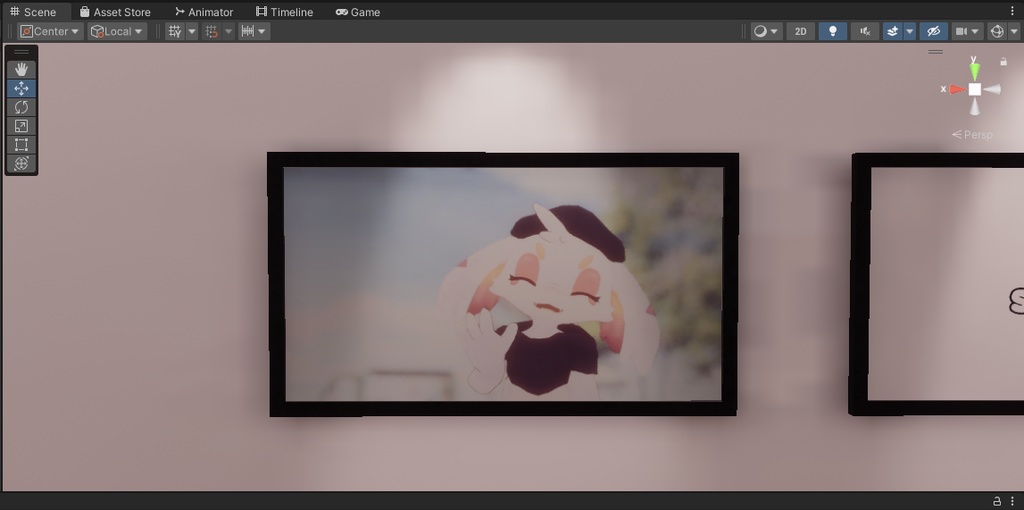Viewport: 1024px width, 510px height.
Task: Expand the effects options dropdown arrow
Action: coord(910,31)
